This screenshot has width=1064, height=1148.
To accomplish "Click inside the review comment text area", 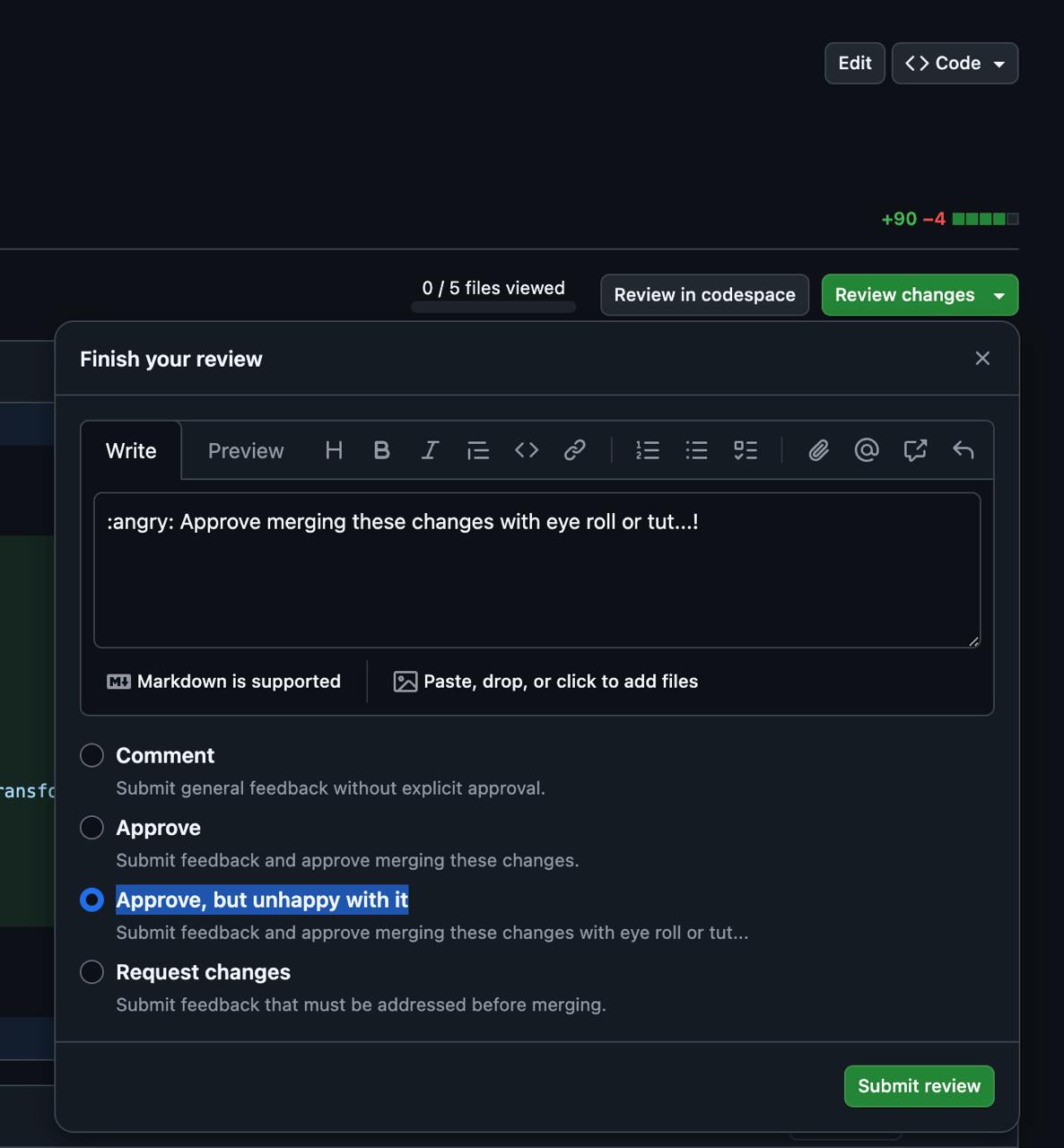I will [536, 578].
